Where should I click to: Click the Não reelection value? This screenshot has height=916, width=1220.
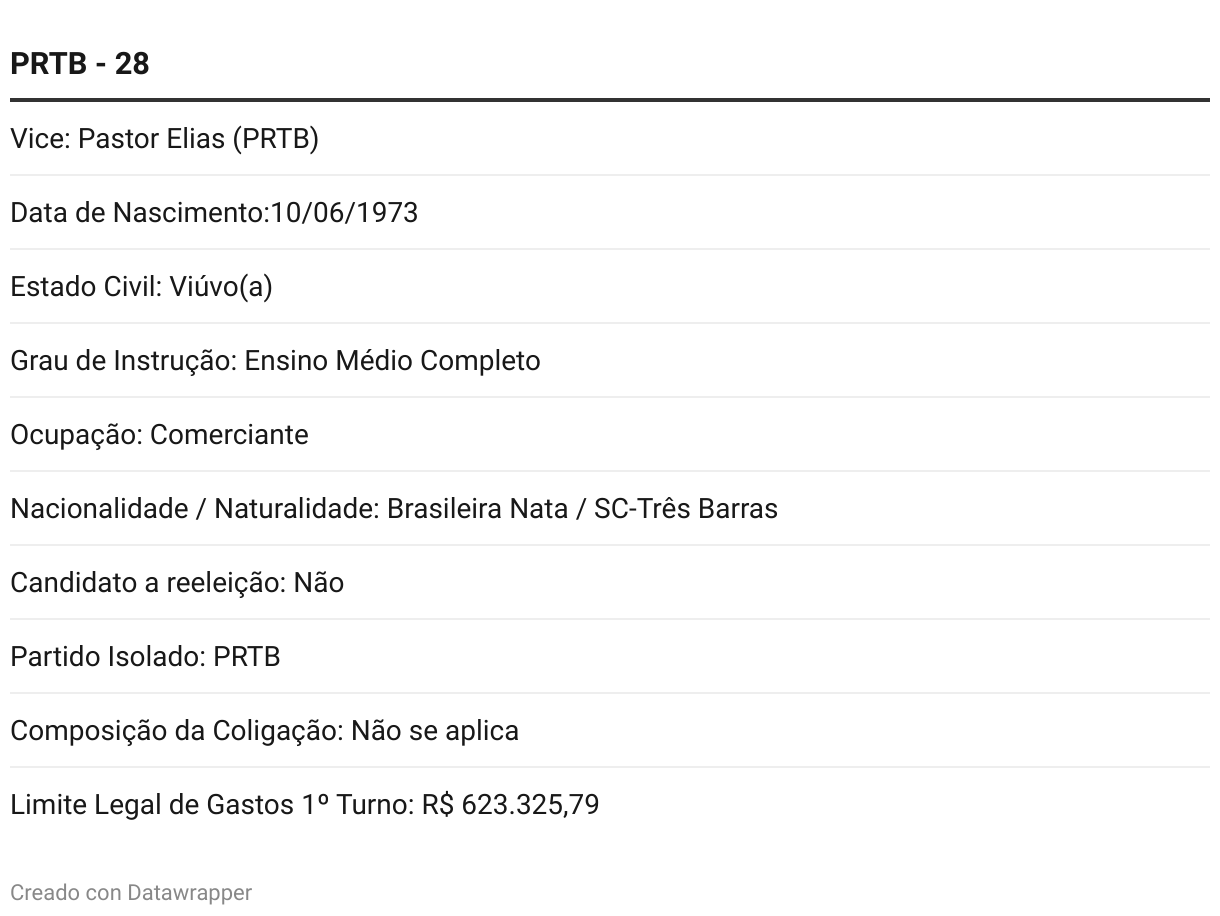318,583
